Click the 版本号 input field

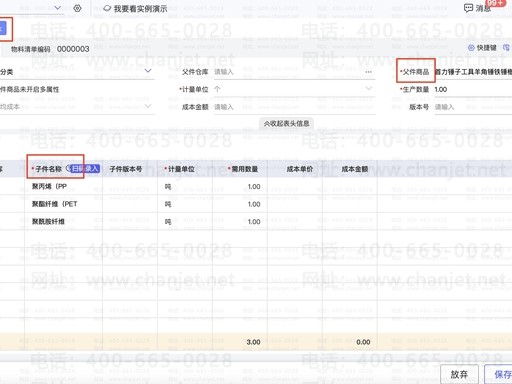point(473,107)
